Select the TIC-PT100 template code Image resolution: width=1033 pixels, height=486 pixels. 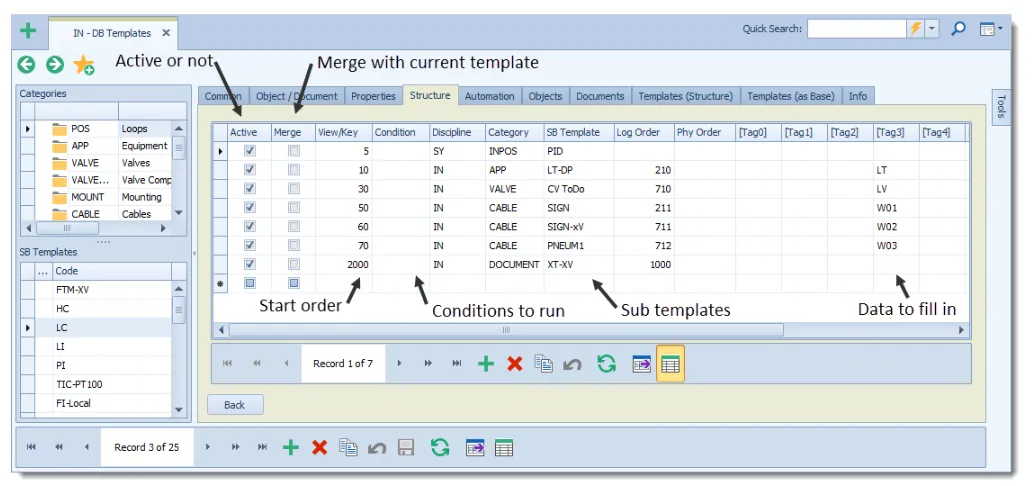112,384
